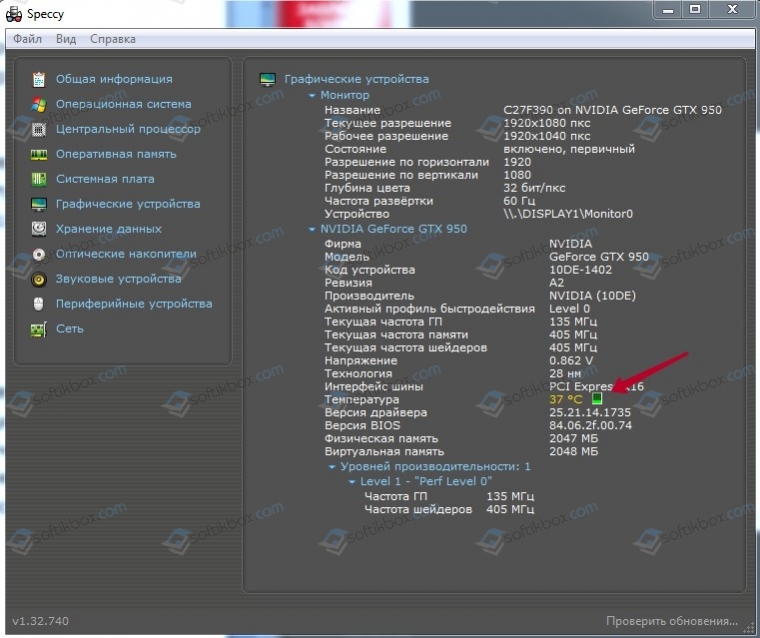The width and height of the screenshot is (760, 638).
Task: Click the Частота развёртки label
Action: point(379,201)
